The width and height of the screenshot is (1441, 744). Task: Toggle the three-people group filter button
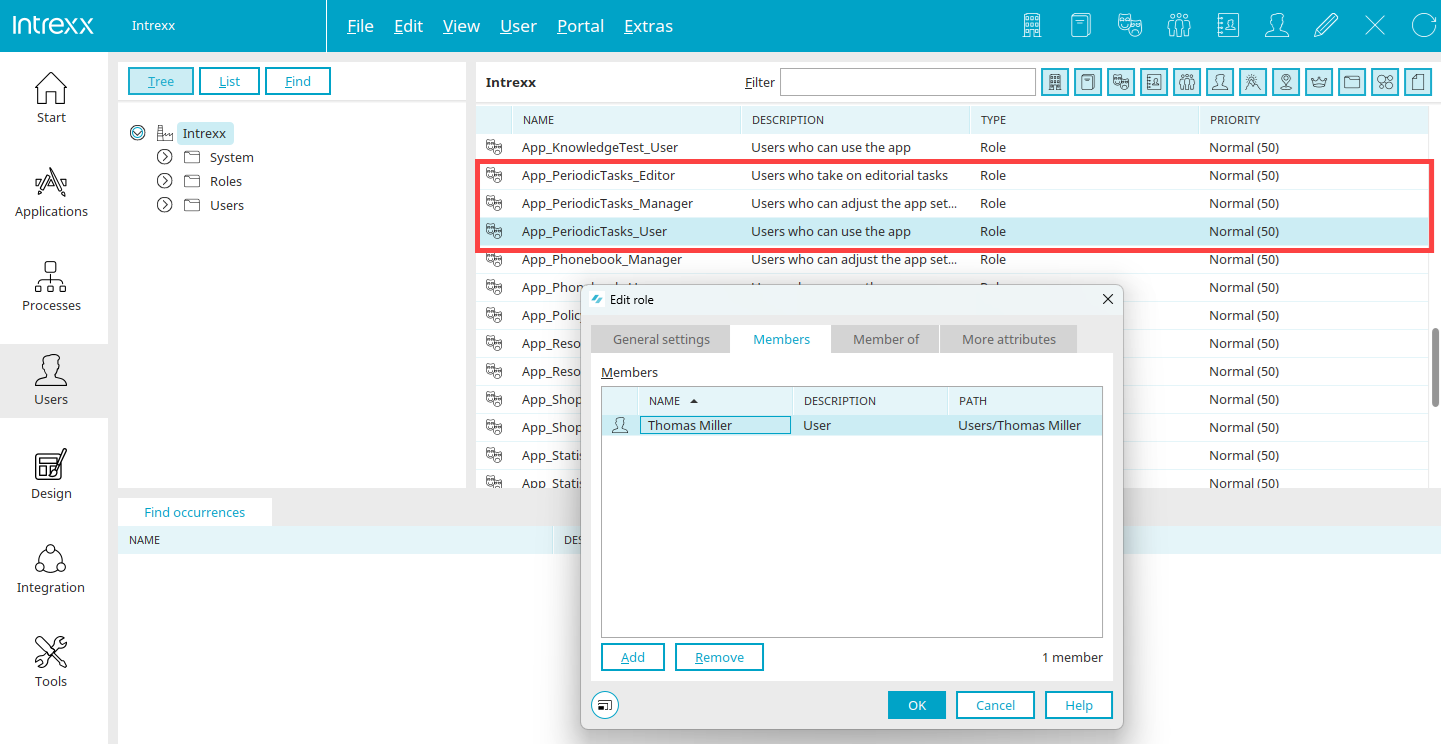click(x=1187, y=82)
